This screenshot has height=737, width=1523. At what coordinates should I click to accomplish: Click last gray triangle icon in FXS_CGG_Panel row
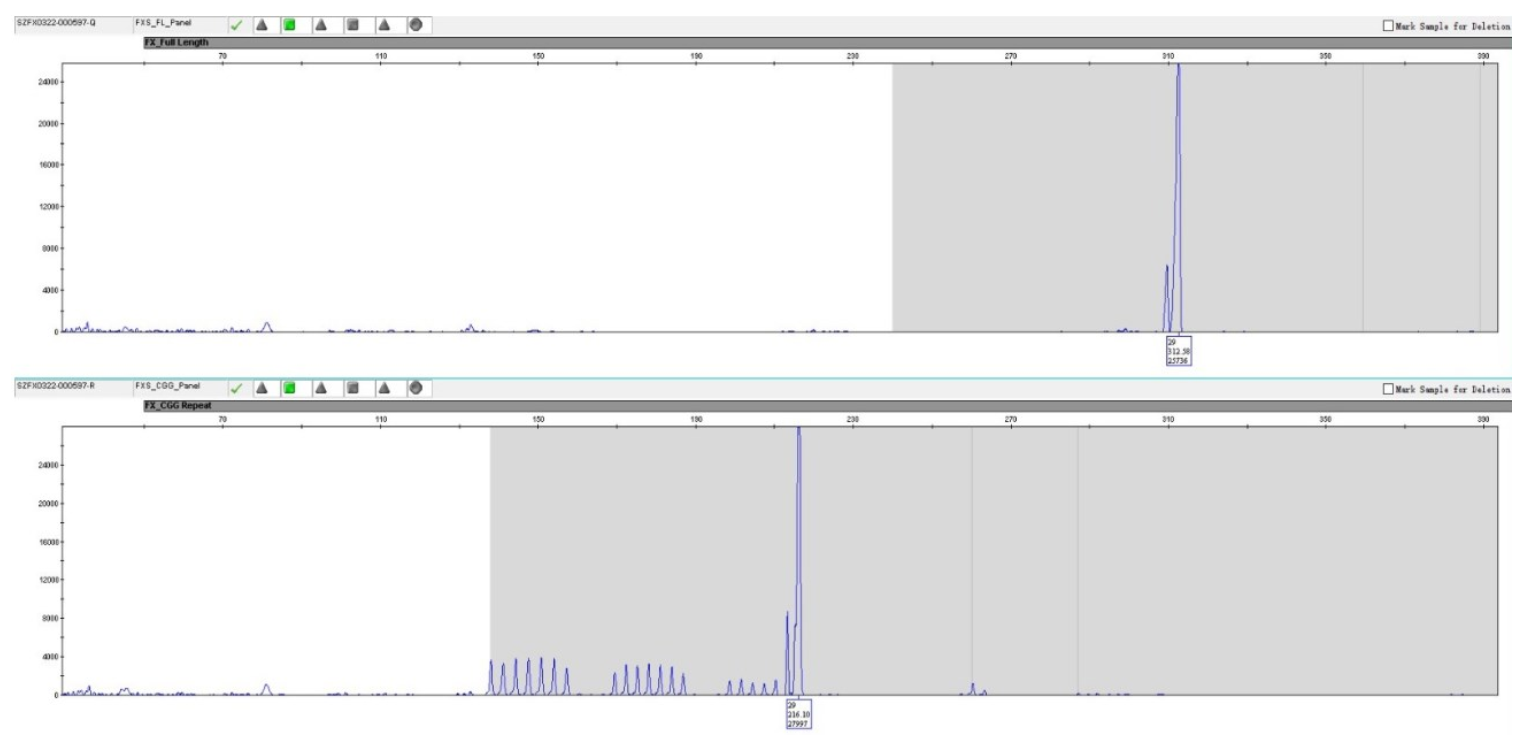pyautogui.click(x=384, y=388)
